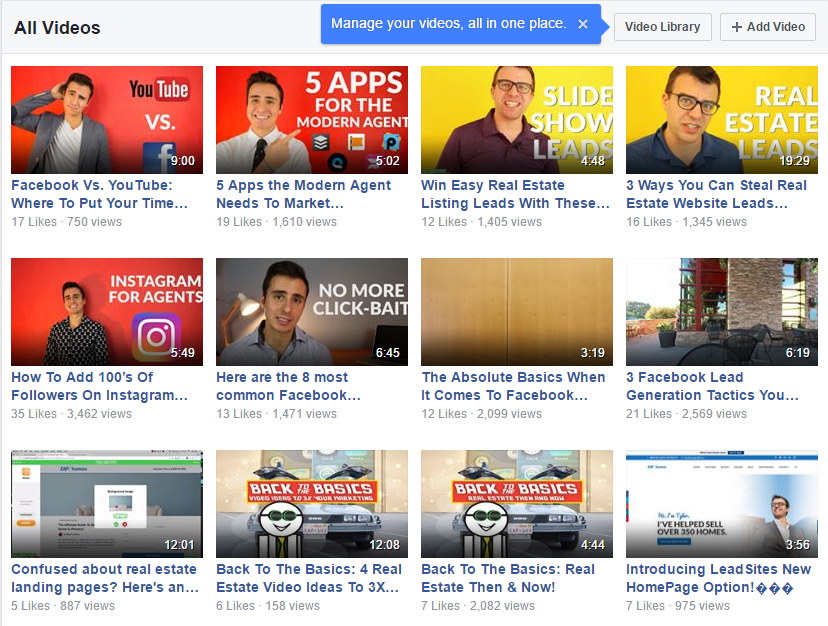This screenshot has height=626, width=828.
Task: Open the 12:01 landing pages screen recording thumbnail
Action: (107, 504)
